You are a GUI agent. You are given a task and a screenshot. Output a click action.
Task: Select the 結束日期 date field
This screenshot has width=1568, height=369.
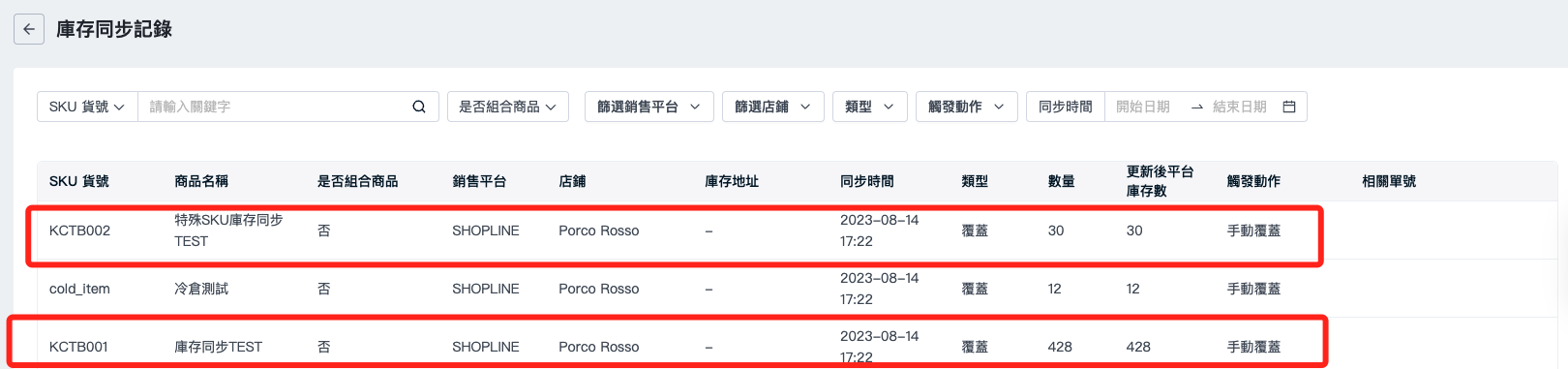click(1240, 107)
